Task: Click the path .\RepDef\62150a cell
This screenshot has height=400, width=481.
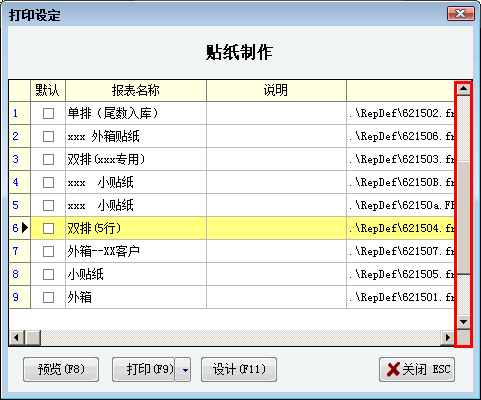Action: pyautogui.click(x=401, y=205)
